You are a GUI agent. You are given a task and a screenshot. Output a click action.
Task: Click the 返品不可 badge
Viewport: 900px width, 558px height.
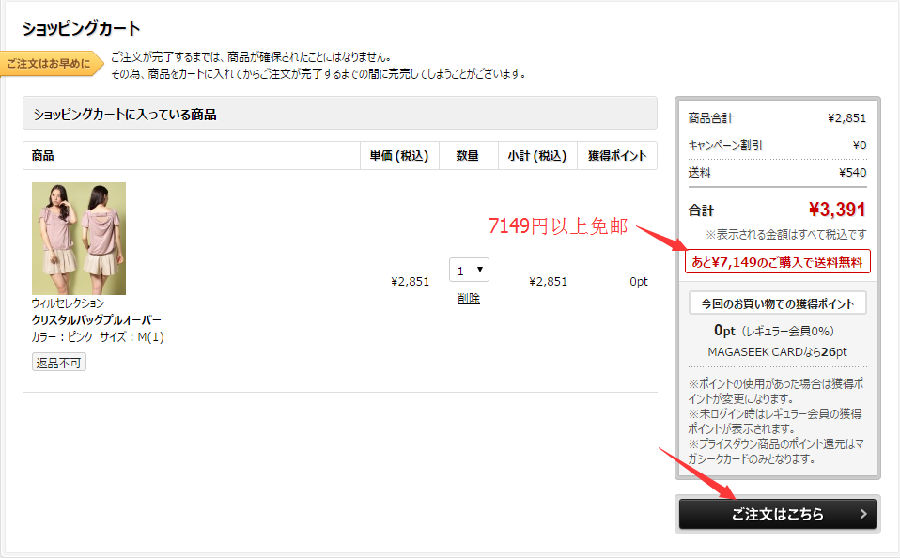click(x=59, y=362)
